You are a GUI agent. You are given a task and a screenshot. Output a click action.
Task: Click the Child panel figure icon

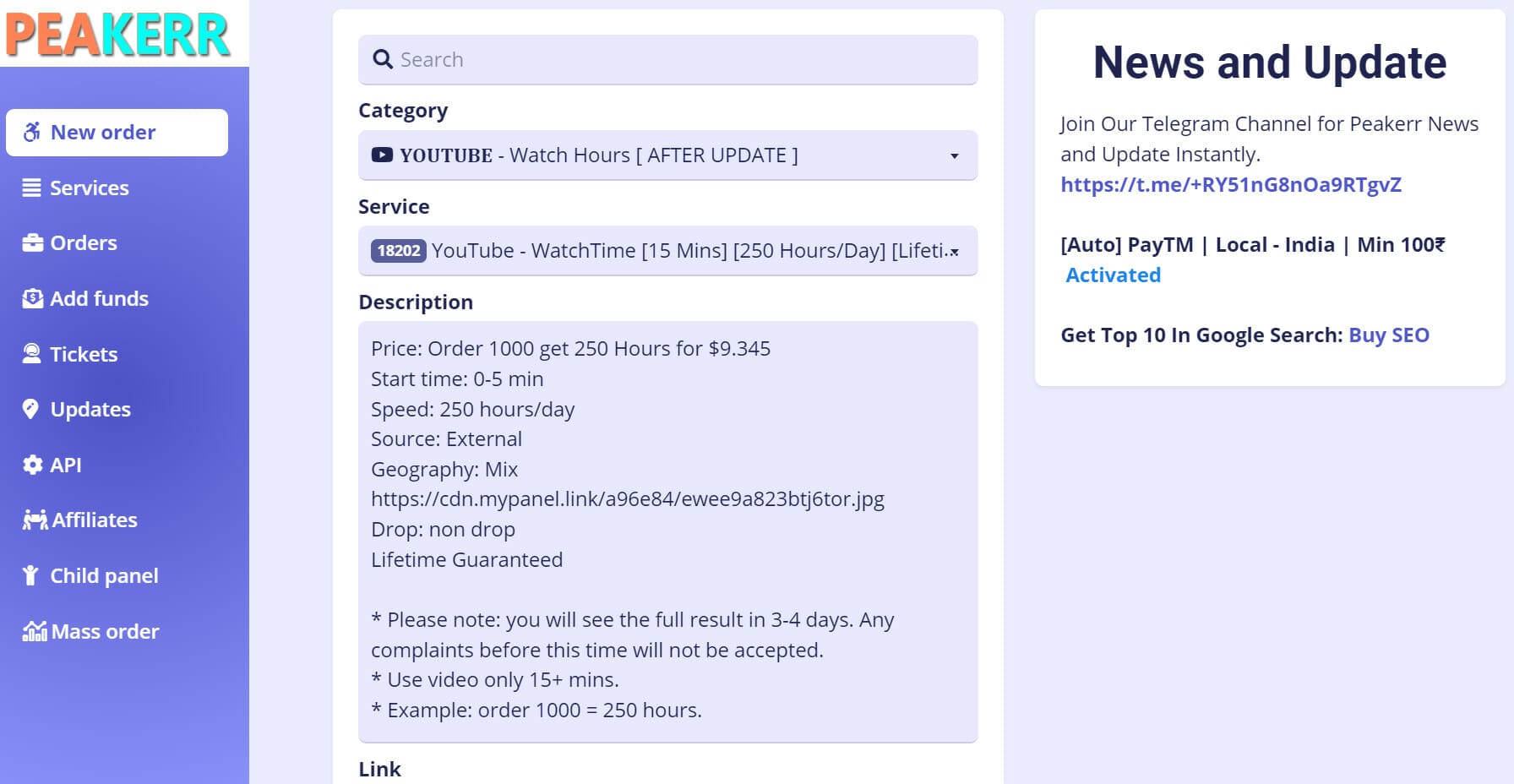point(31,575)
